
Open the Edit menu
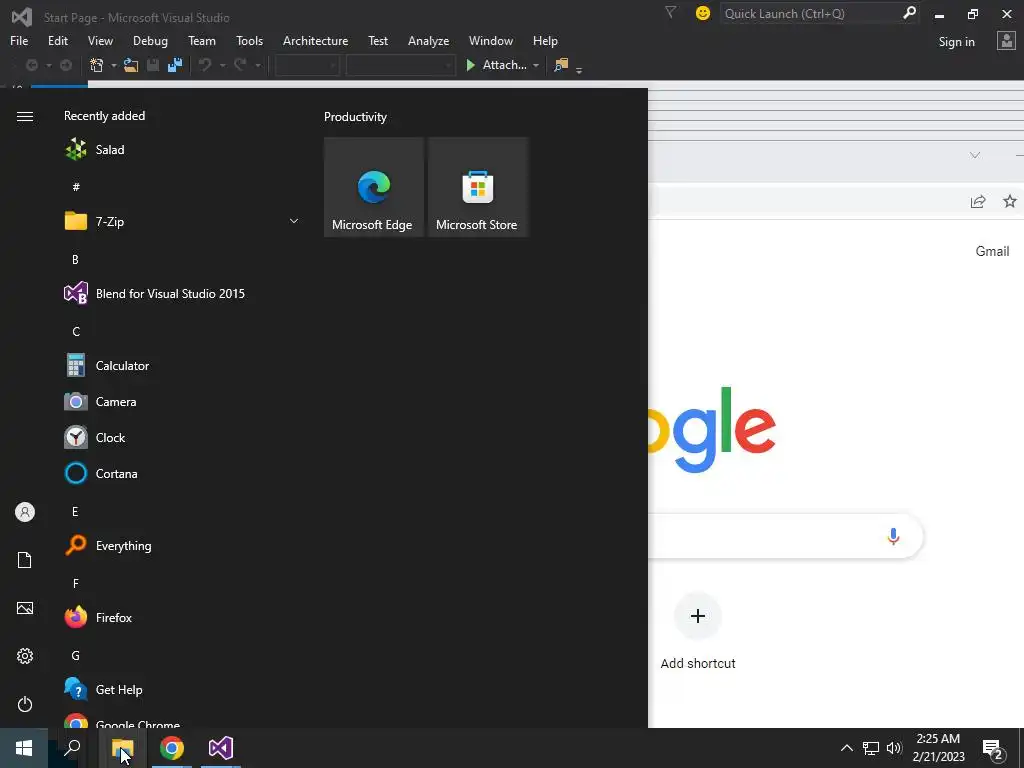(57, 40)
